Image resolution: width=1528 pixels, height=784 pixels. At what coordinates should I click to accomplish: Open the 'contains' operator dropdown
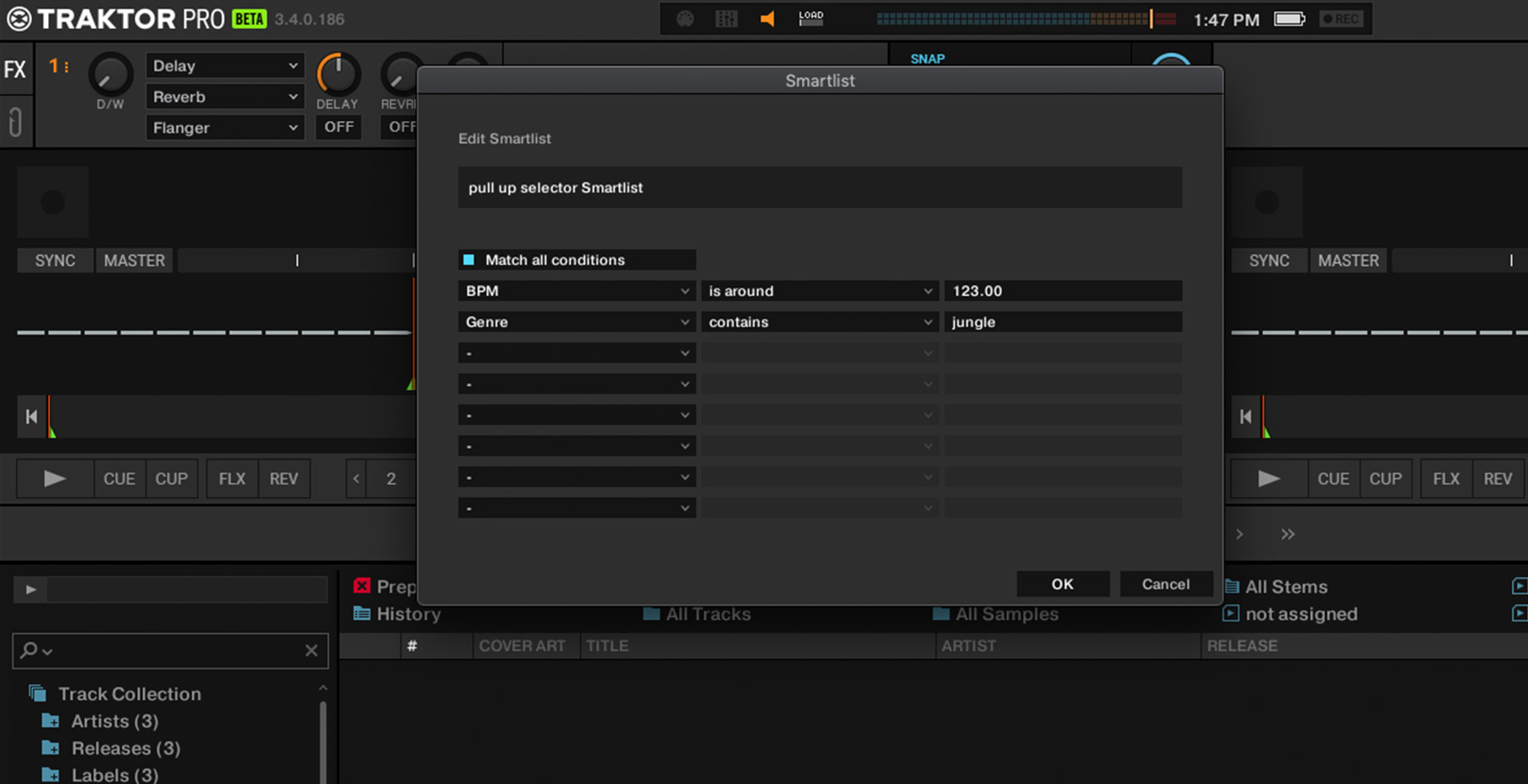click(820, 322)
